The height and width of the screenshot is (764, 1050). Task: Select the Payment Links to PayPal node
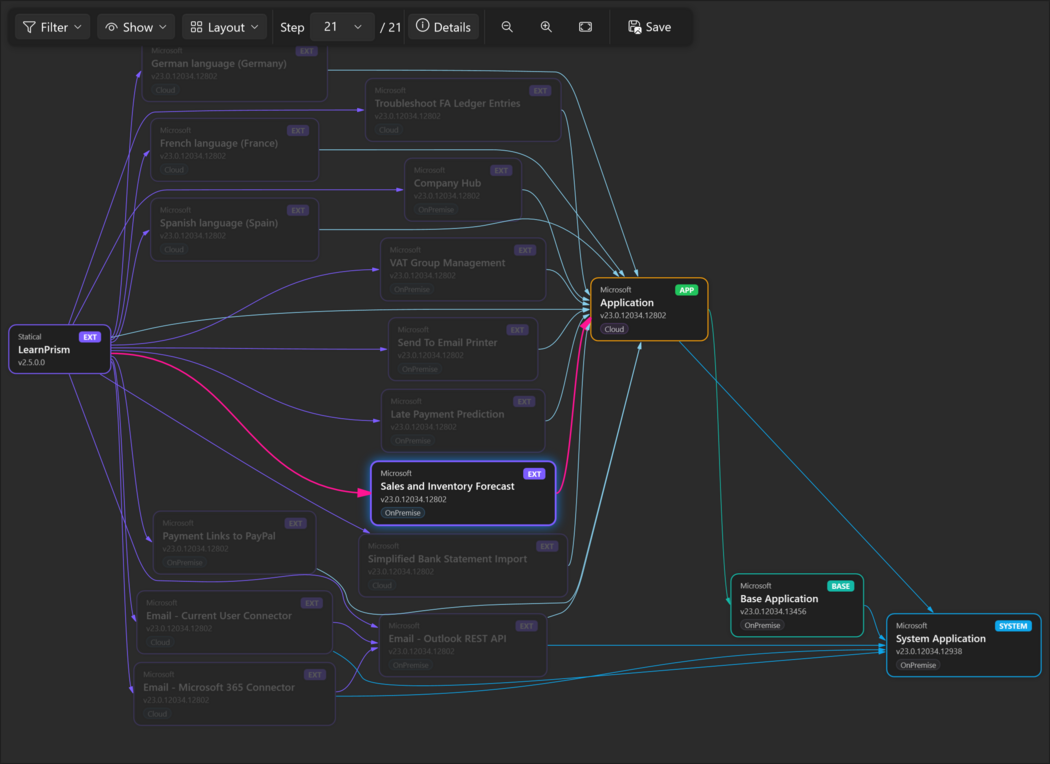234,542
